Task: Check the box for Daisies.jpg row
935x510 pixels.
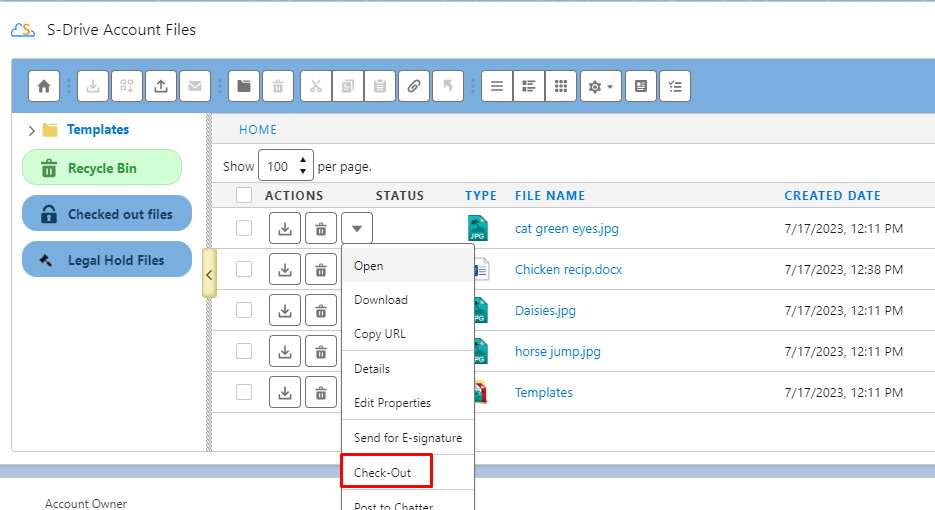Action: (244, 310)
